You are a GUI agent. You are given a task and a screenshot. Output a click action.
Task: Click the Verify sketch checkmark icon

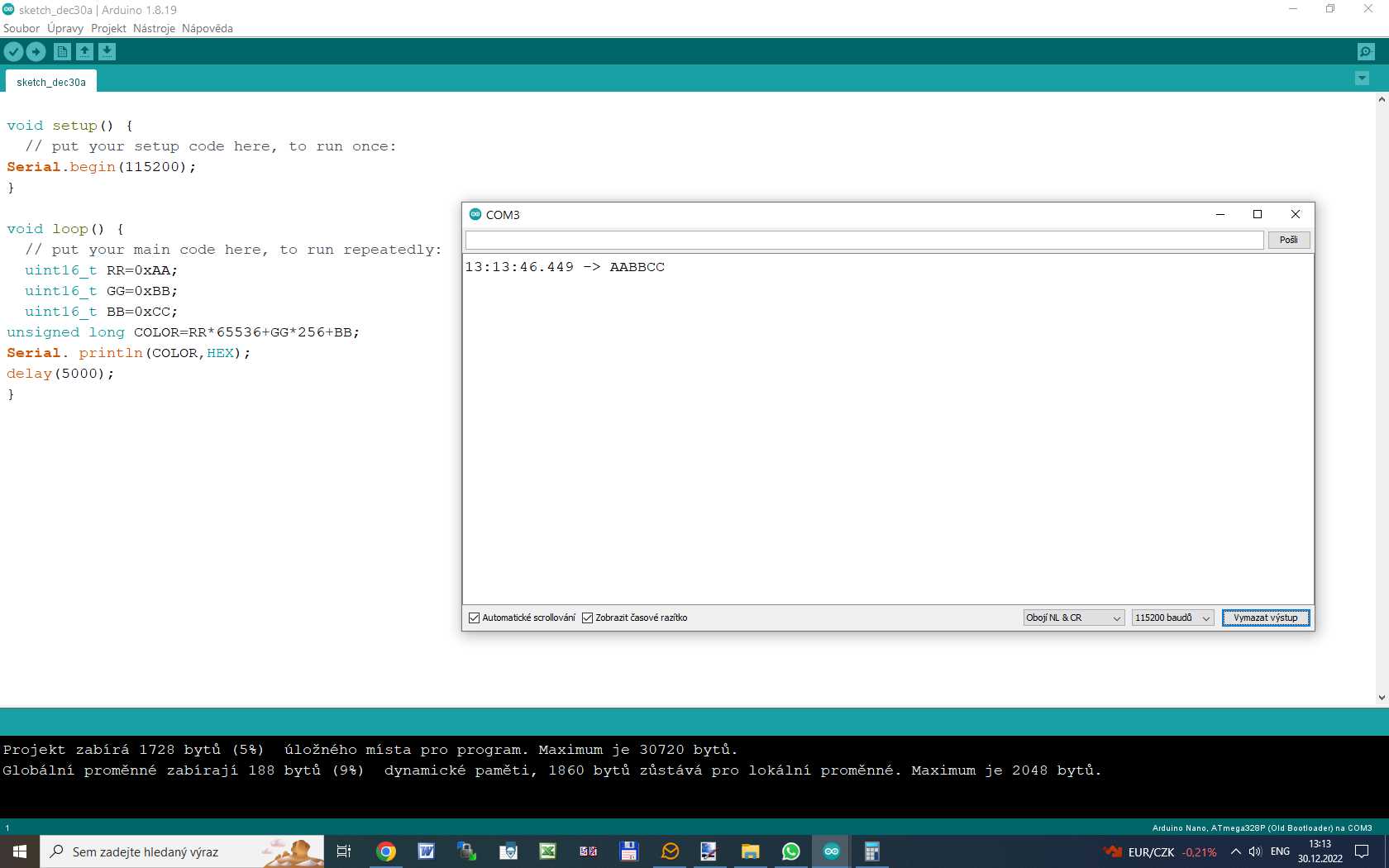point(14,52)
